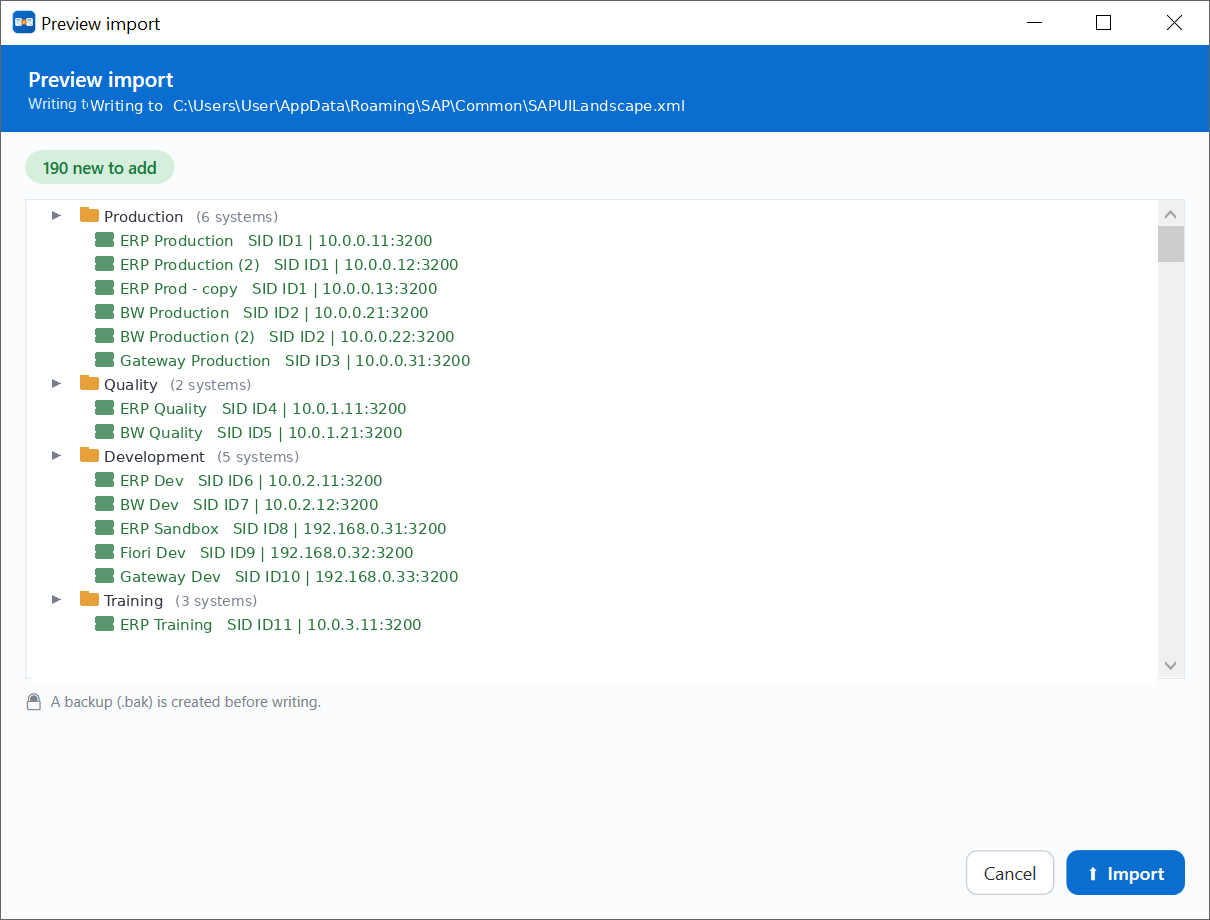Click 'SID ID2 | 10.0.0.21:3200' details
This screenshot has width=1210, height=920.
[x=336, y=313]
